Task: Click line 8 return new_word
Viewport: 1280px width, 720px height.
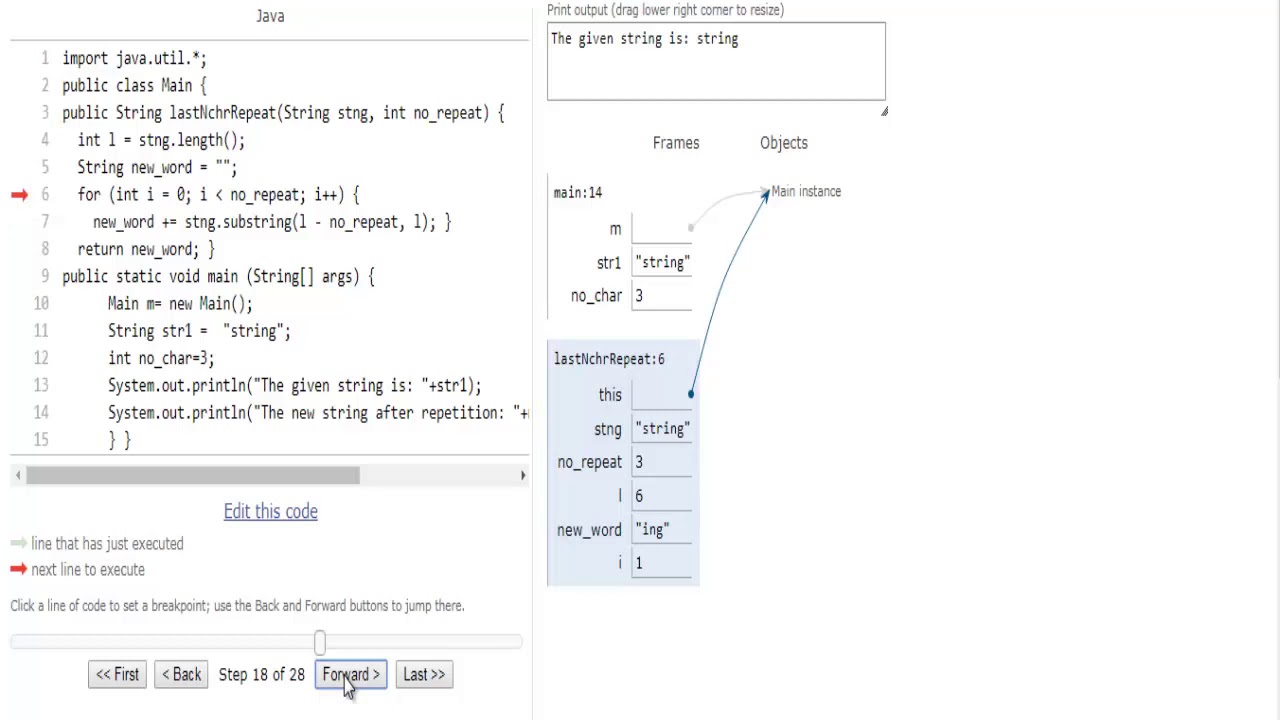Action: pyautogui.click(x=146, y=249)
